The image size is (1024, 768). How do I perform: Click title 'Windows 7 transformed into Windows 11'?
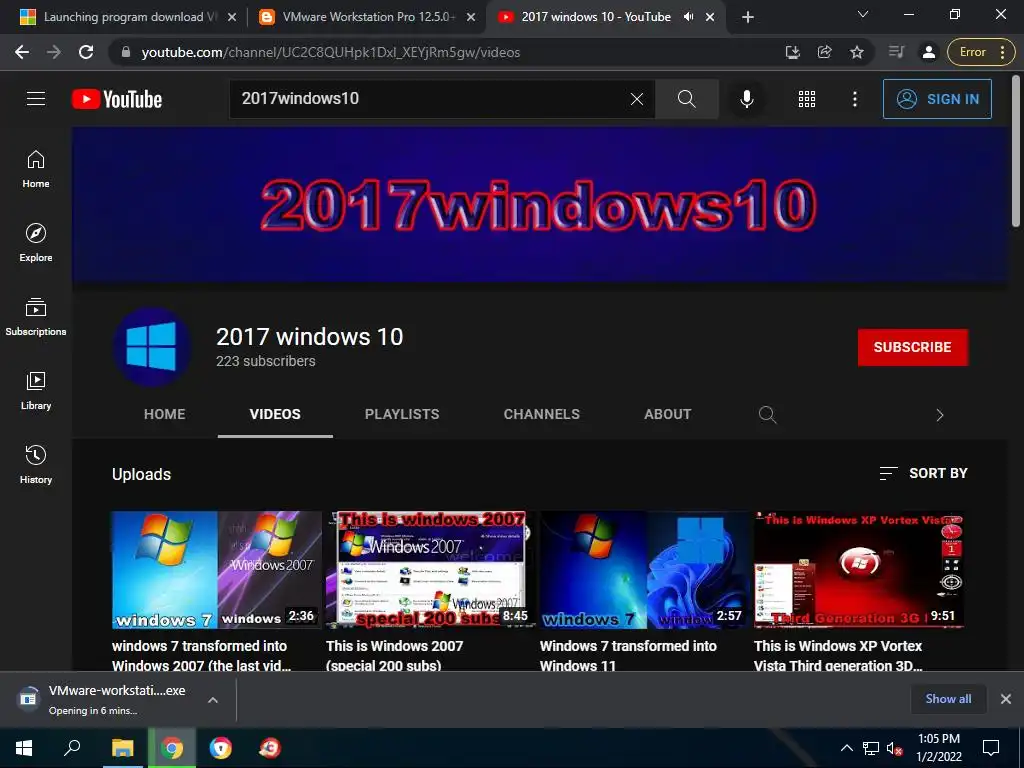click(628, 655)
